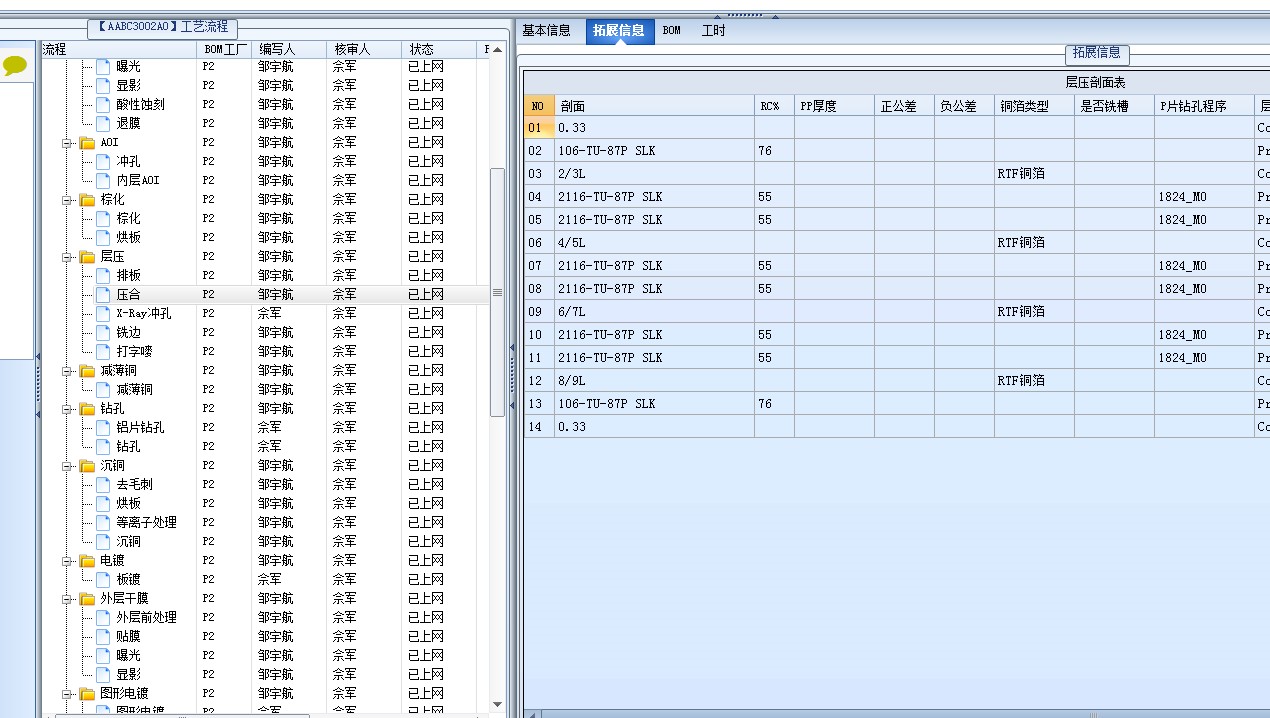The width and height of the screenshot is (1270, 718).
Task: Click the scroll down arrow of process tree
Action: (x=497, y=706)
